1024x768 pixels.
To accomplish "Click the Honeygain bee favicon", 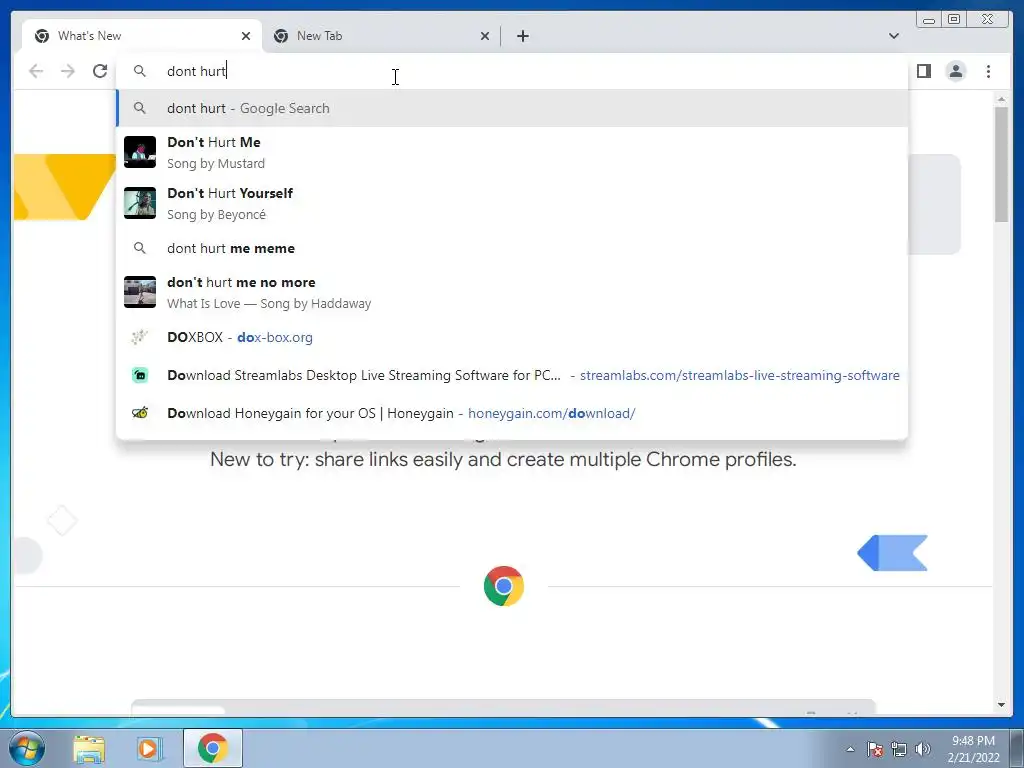I will click(x=140, y=413).
